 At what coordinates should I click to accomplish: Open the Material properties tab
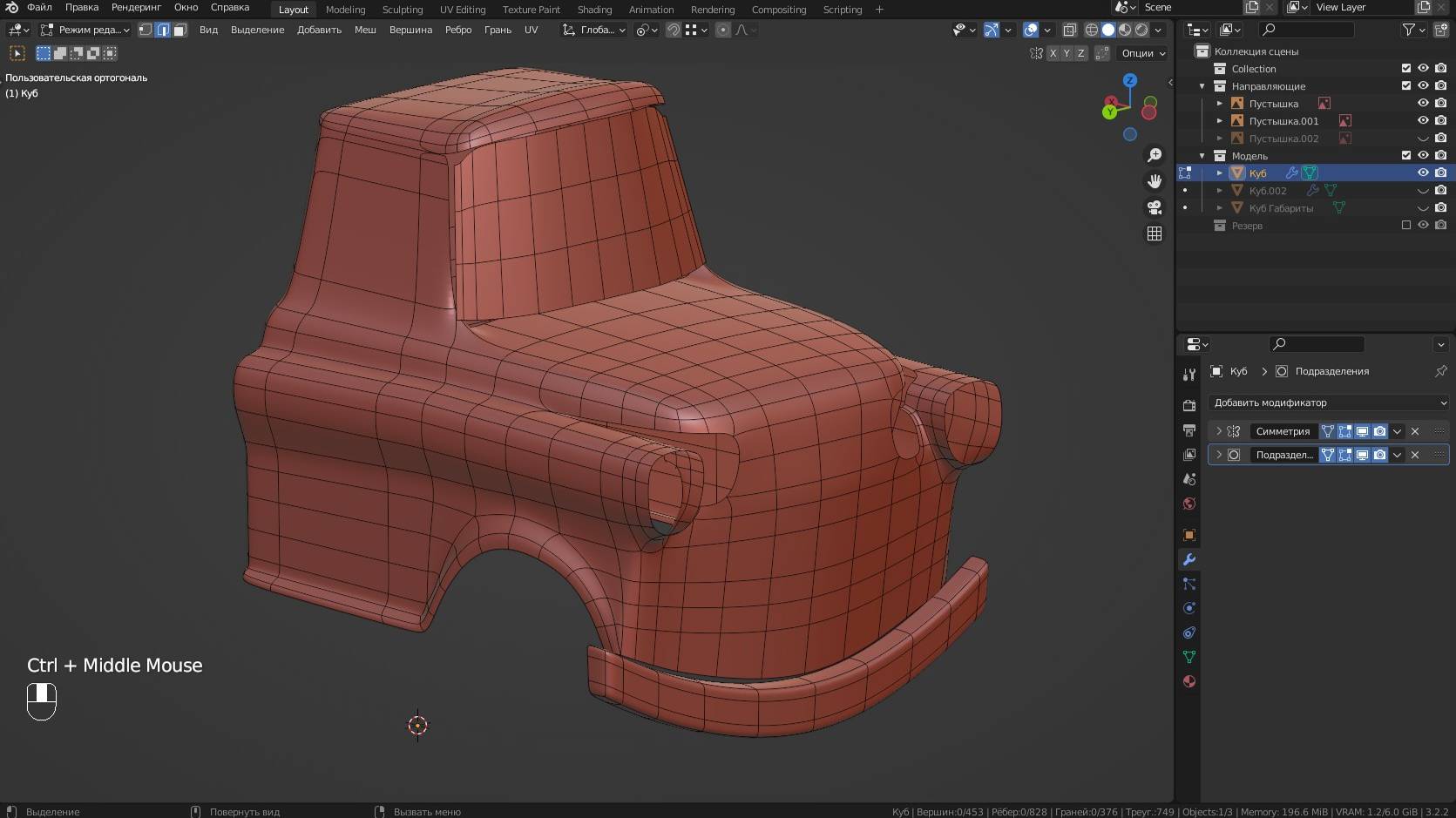[1189, 681]
